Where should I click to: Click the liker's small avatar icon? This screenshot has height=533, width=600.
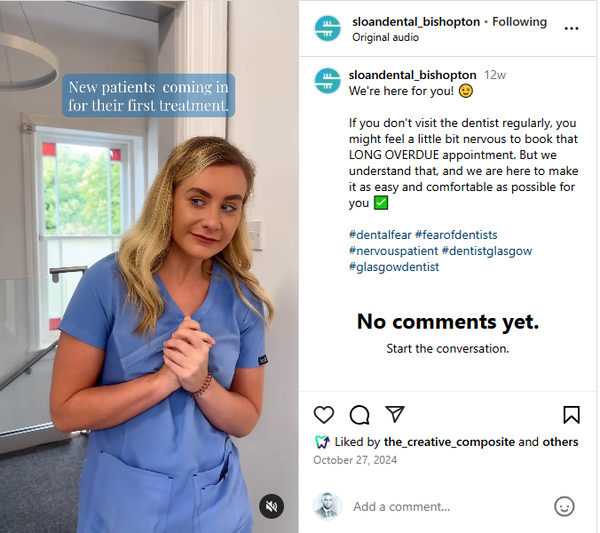click(322, 442)
